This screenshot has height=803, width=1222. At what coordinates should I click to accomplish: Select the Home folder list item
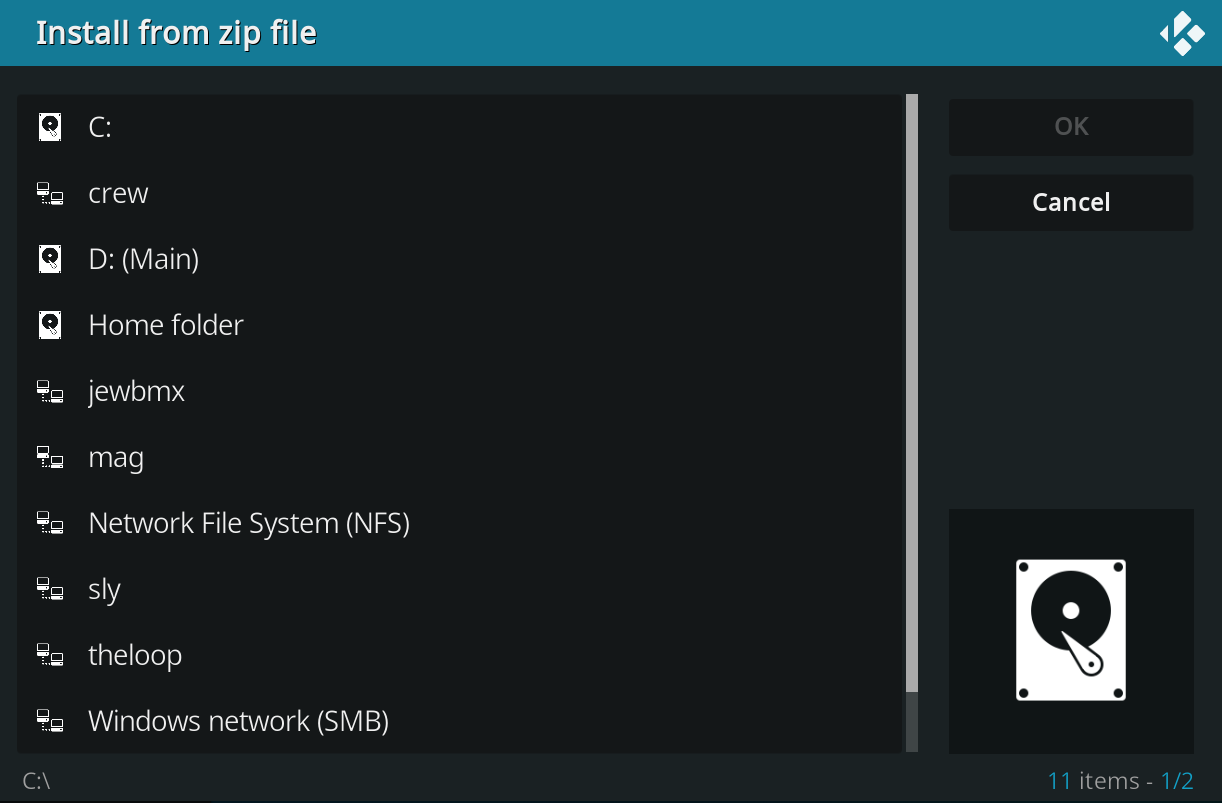[x=166, y=325]
